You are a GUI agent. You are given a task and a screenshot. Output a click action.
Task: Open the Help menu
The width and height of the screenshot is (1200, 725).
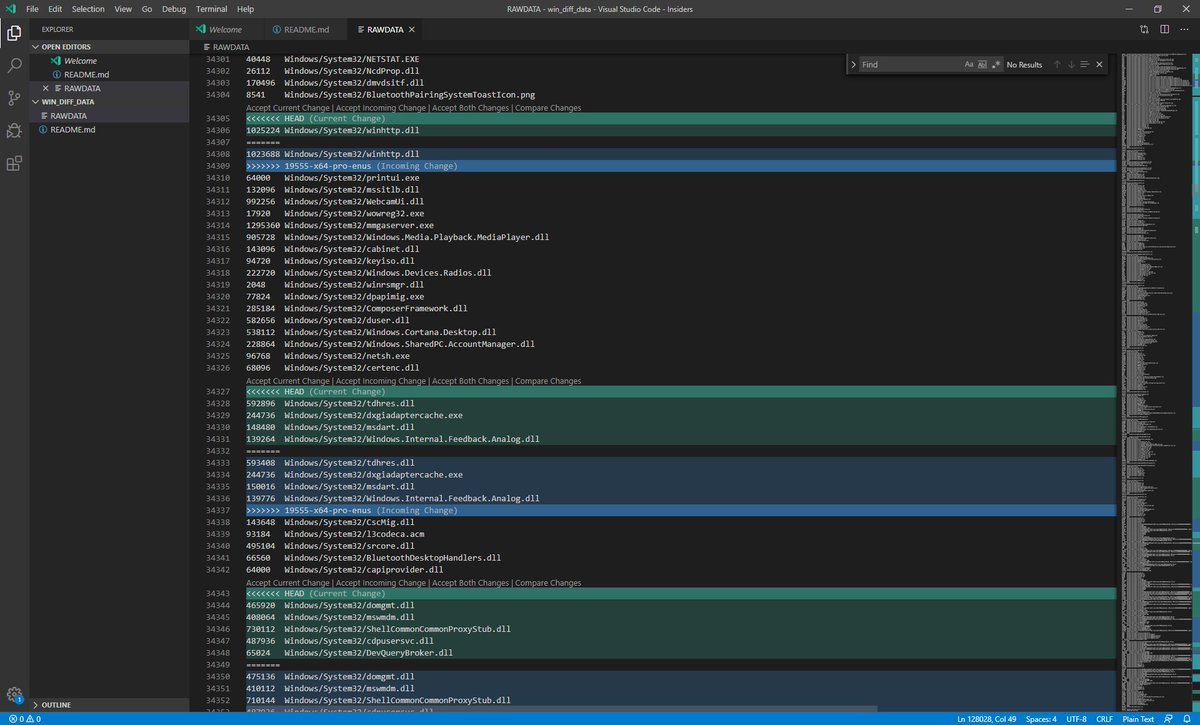(245, 8)
